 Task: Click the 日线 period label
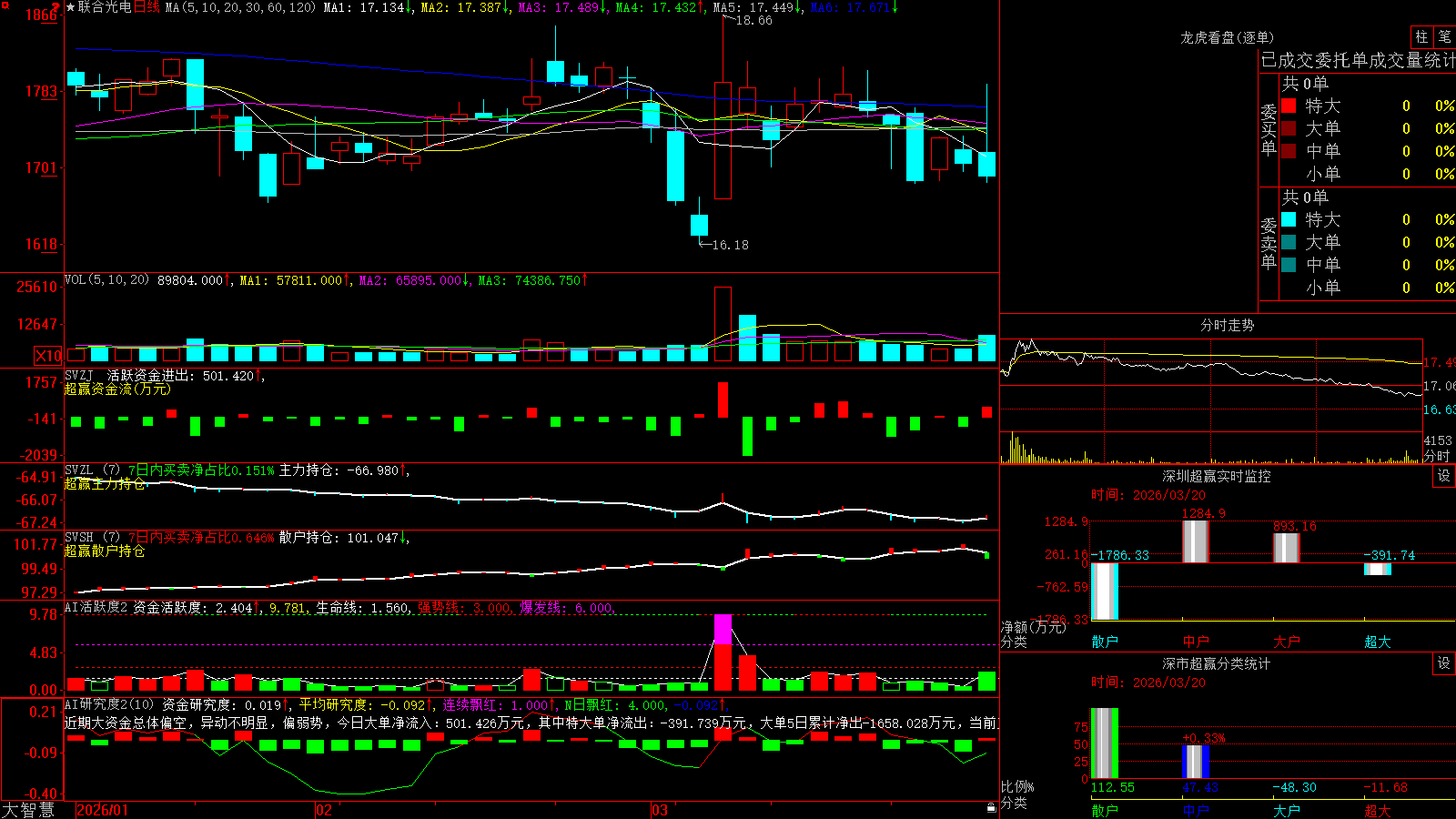tap(147, 7)
